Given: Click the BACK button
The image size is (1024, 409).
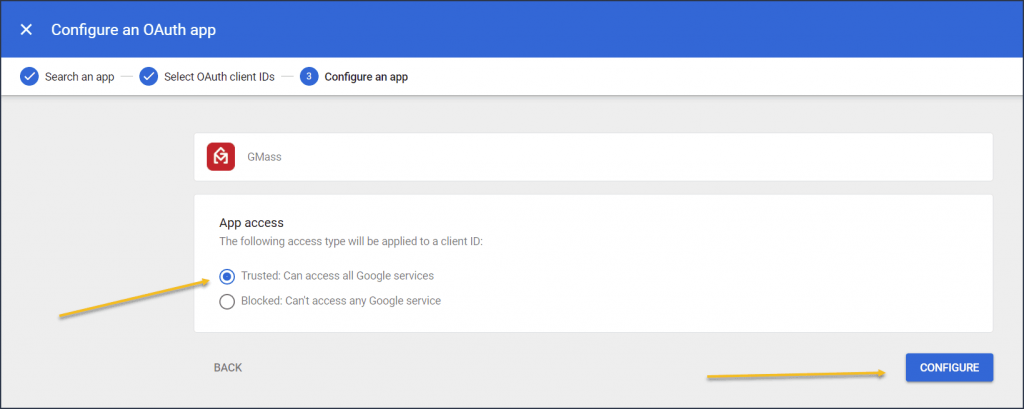Looking at the screenshot, I should click(x=228, y=368).
